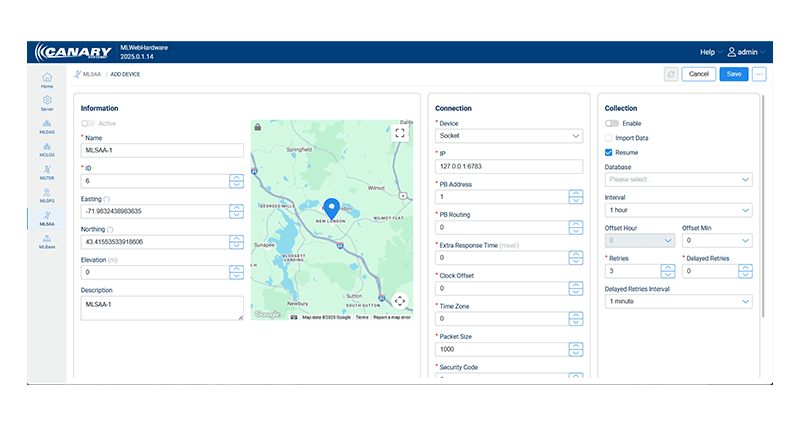800x423 pixels.
Task: Open the Delayed Retries Interval dropdown
Action: [678, 302]
